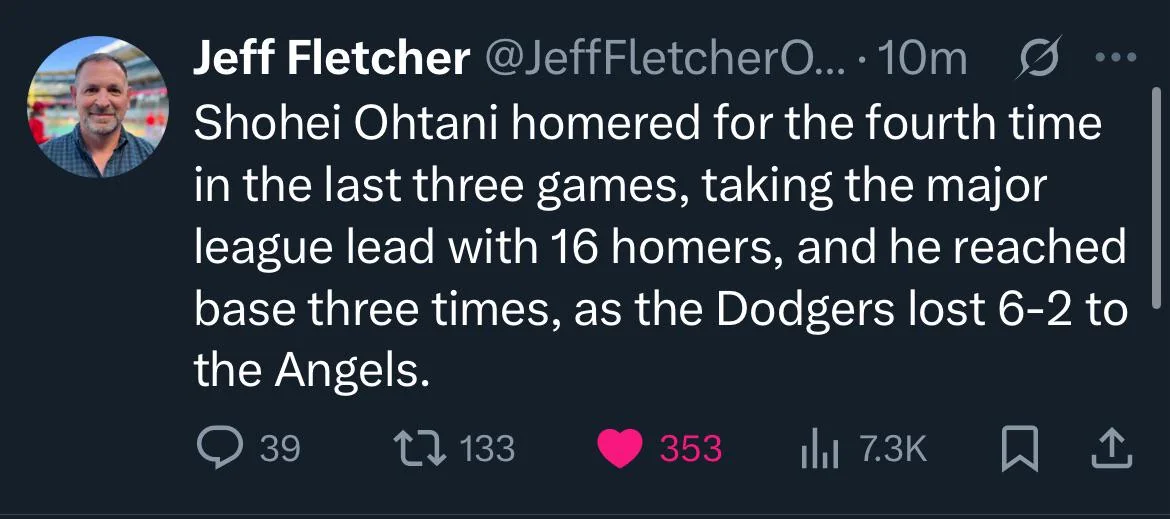Image resolution: width=1170 pixels, height=519 pixels.
Task: Click the 353 likes count
Action: 691,449
